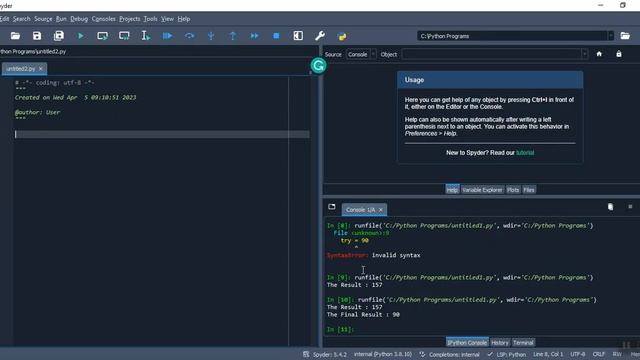The height and width of the screenshot is (360, 640).
Task: Run current cell icon
Action: (102, 36)
